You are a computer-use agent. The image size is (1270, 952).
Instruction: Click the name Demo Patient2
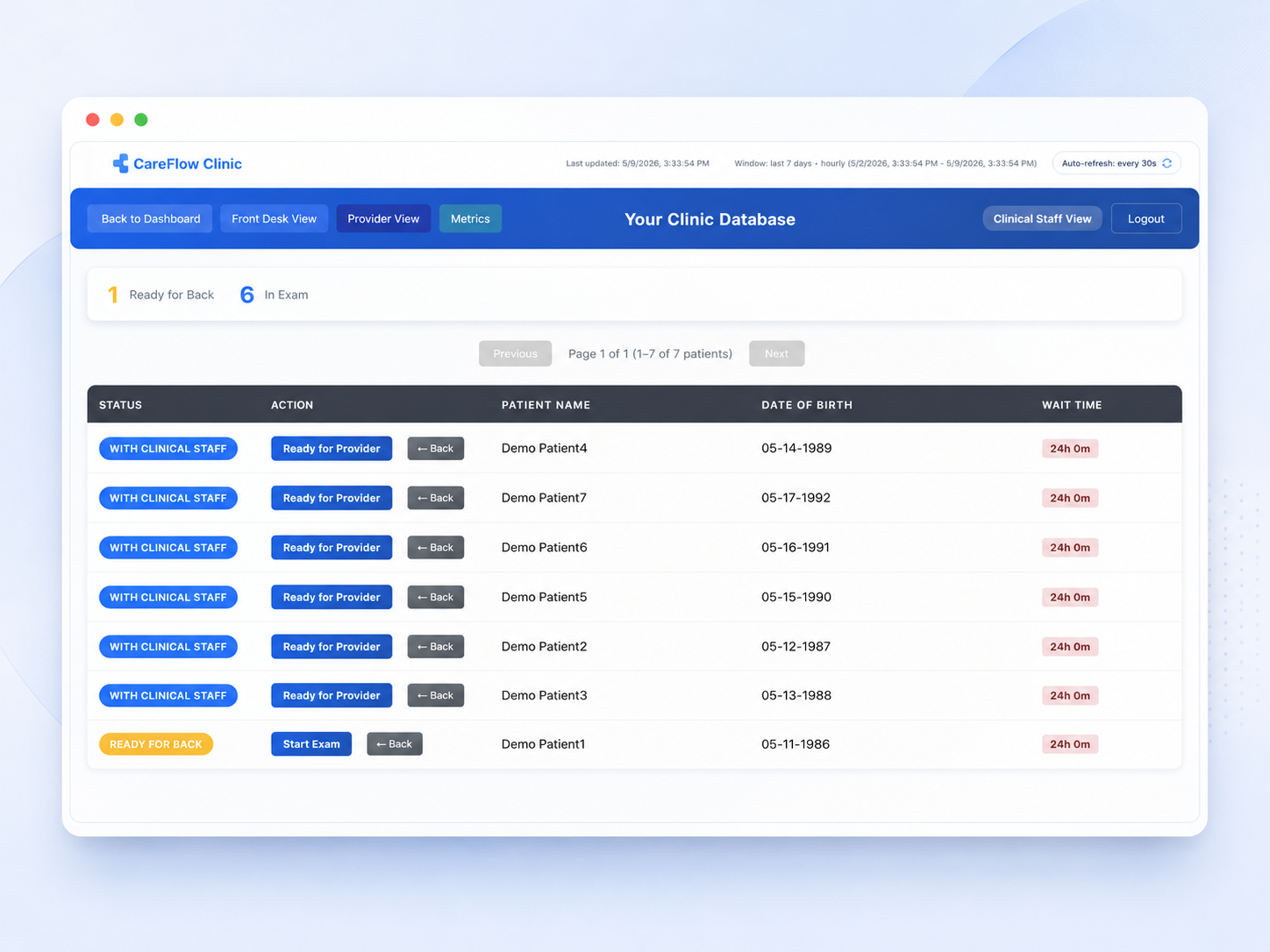click(544, 646)
